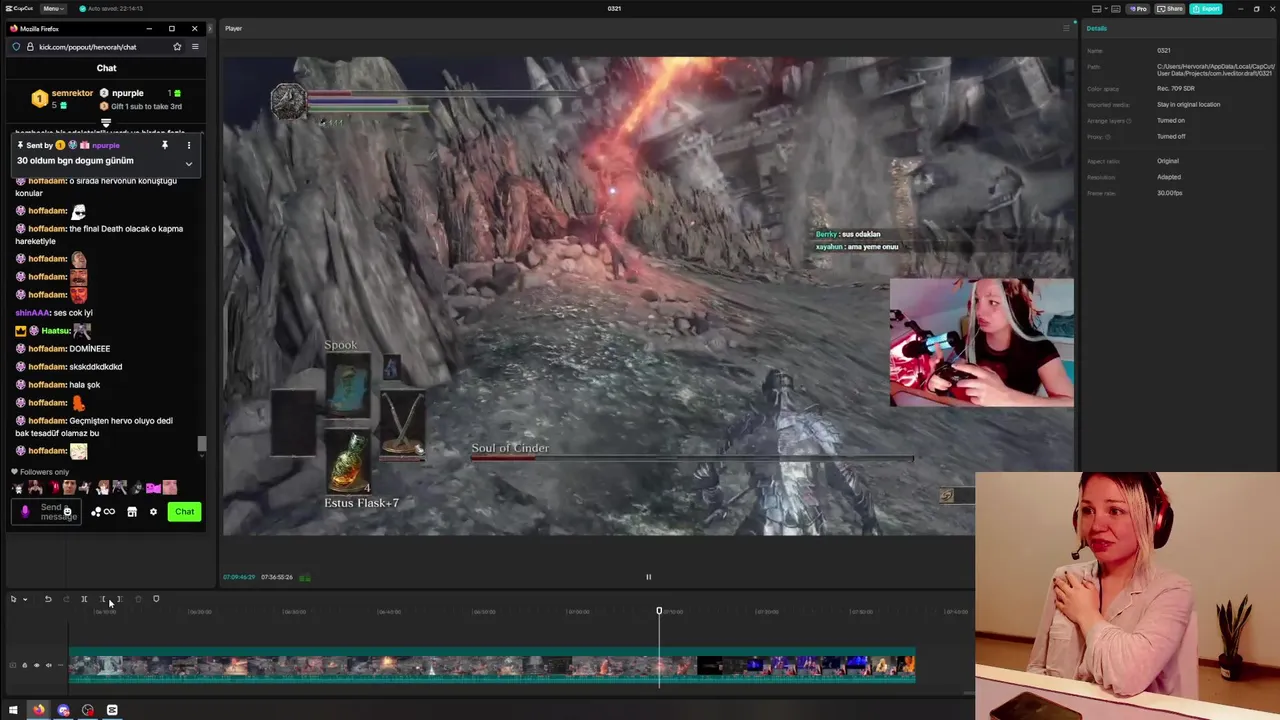The width and height of the screenshot is (1280, 720).
Task: Click the Share button
Action: tap(1171, 8)
